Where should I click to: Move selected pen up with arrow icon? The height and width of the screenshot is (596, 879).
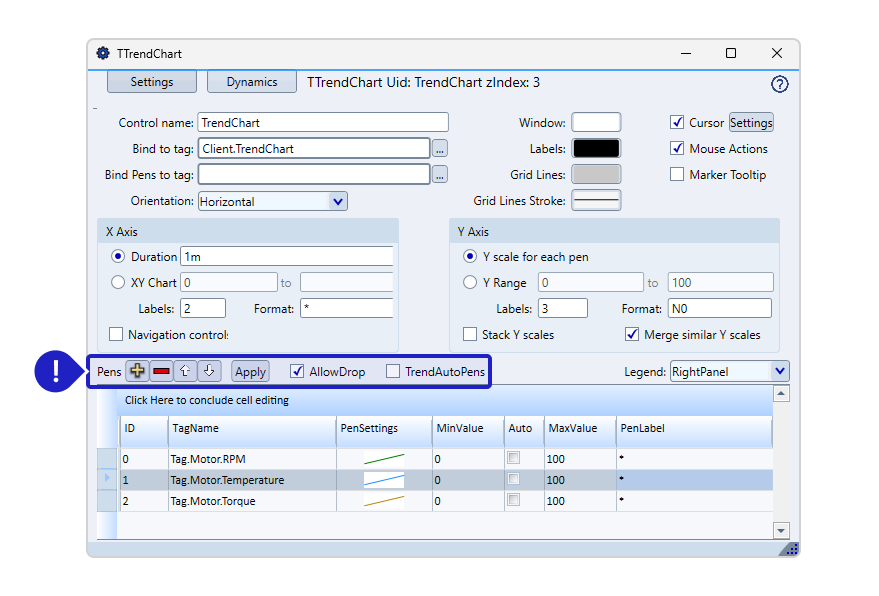click(185, 371)
